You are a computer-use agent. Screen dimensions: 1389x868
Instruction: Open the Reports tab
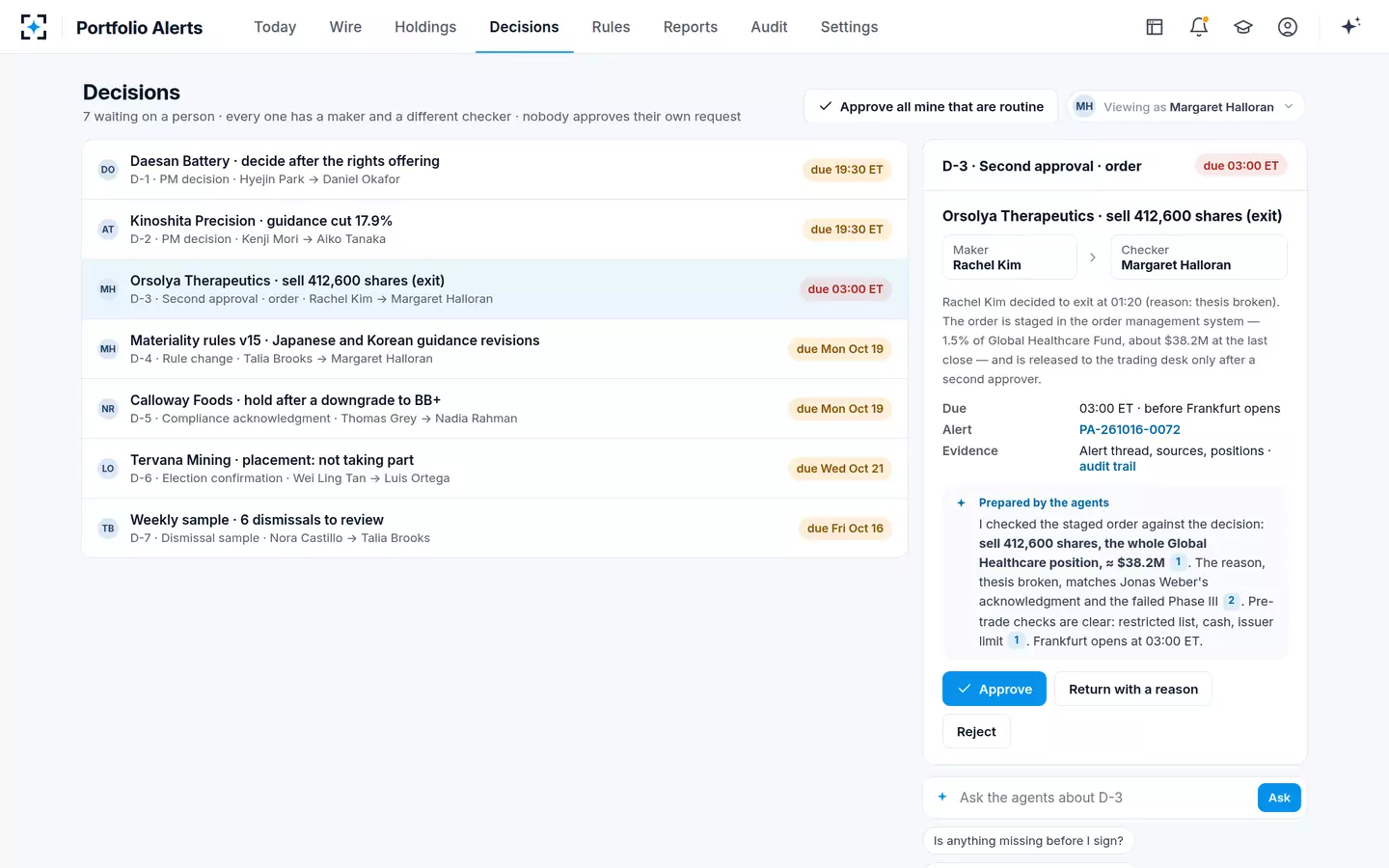coord(691,27)
